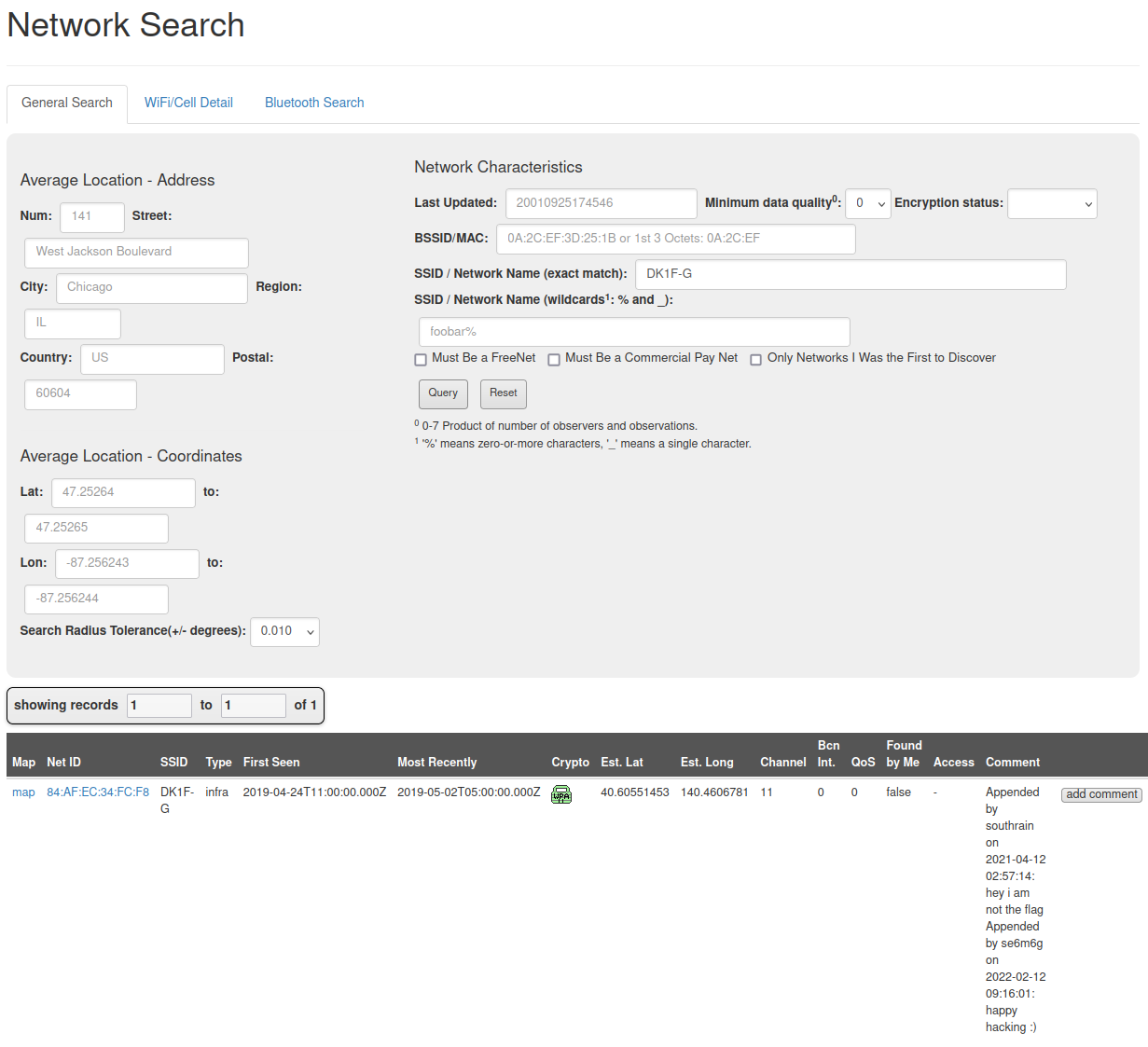Image resolution: width=1148 pixels, height=1047 pixels.
Task: Expand Search Radius Tolerance dropdown
Action: point(285,632)
